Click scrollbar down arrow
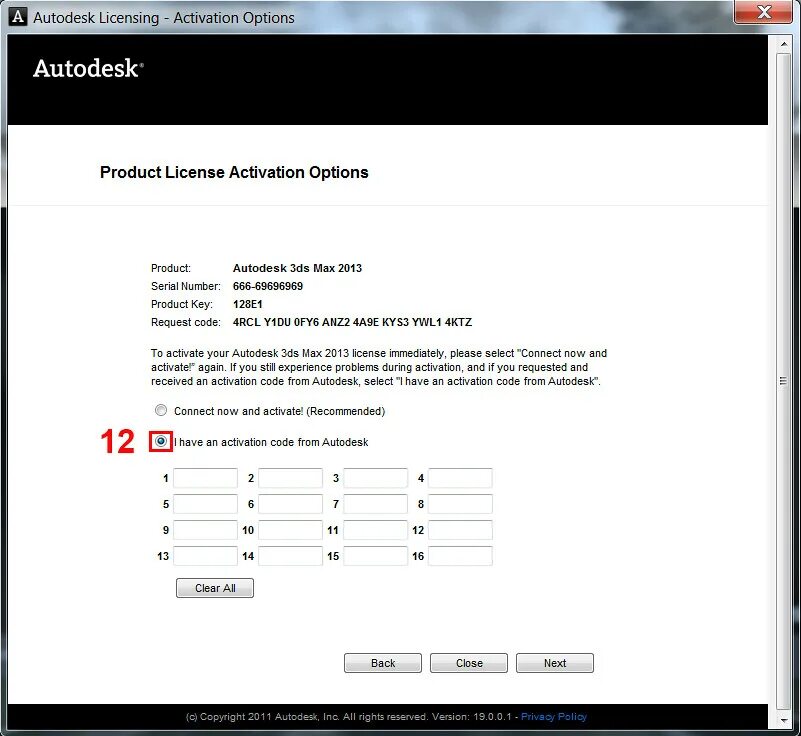 click(784, 720)
